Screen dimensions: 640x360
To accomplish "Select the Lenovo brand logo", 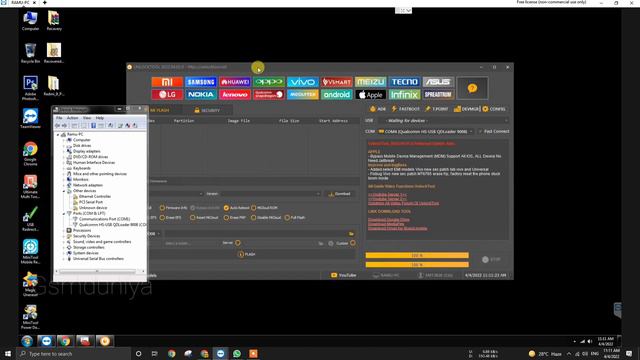I will coord(235,95).
